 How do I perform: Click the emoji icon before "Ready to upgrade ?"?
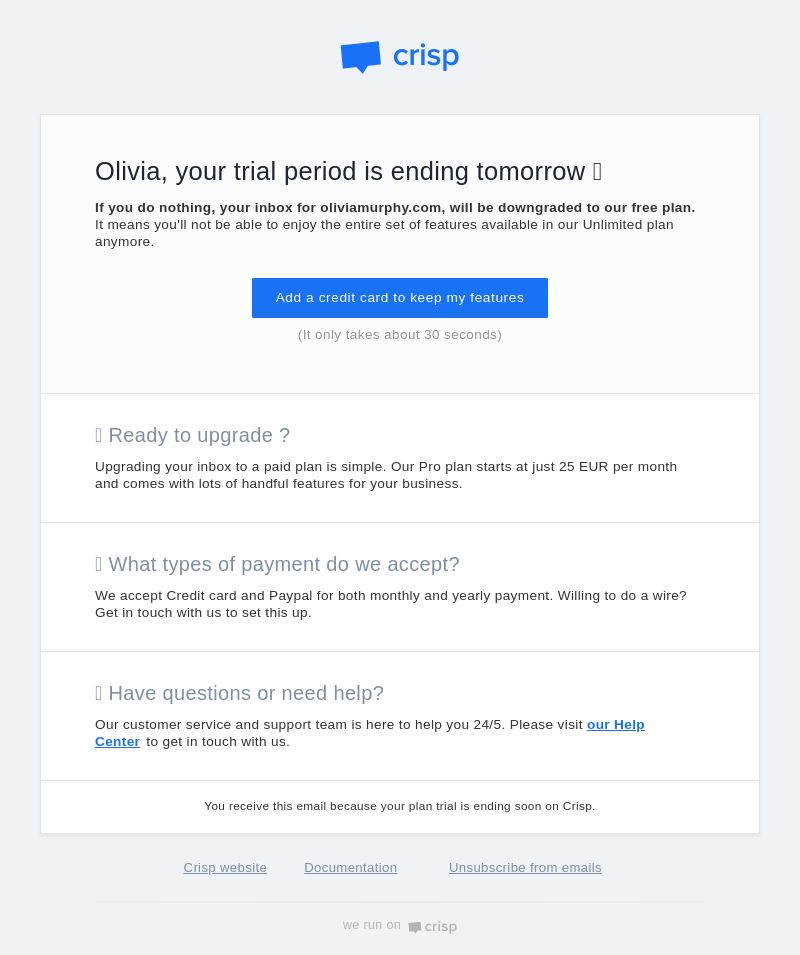[x=99, y=435]
